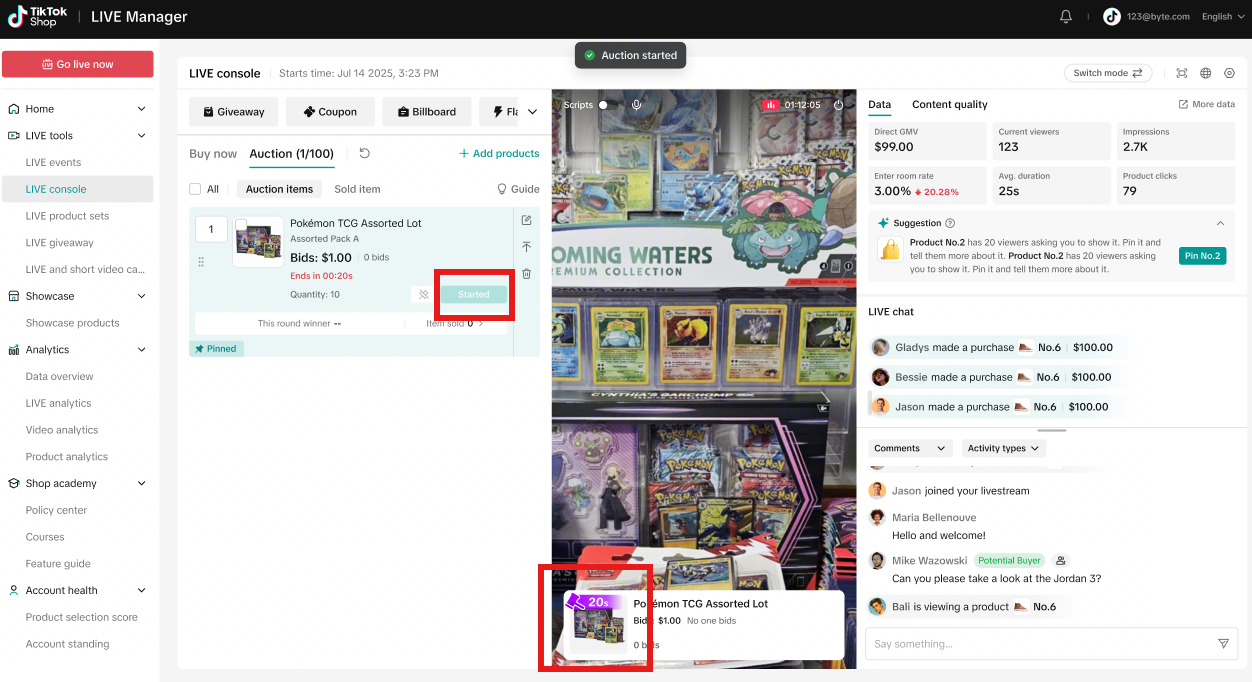
Task: Click Gladys's avatar in LIVE chat
Action: 881,347
